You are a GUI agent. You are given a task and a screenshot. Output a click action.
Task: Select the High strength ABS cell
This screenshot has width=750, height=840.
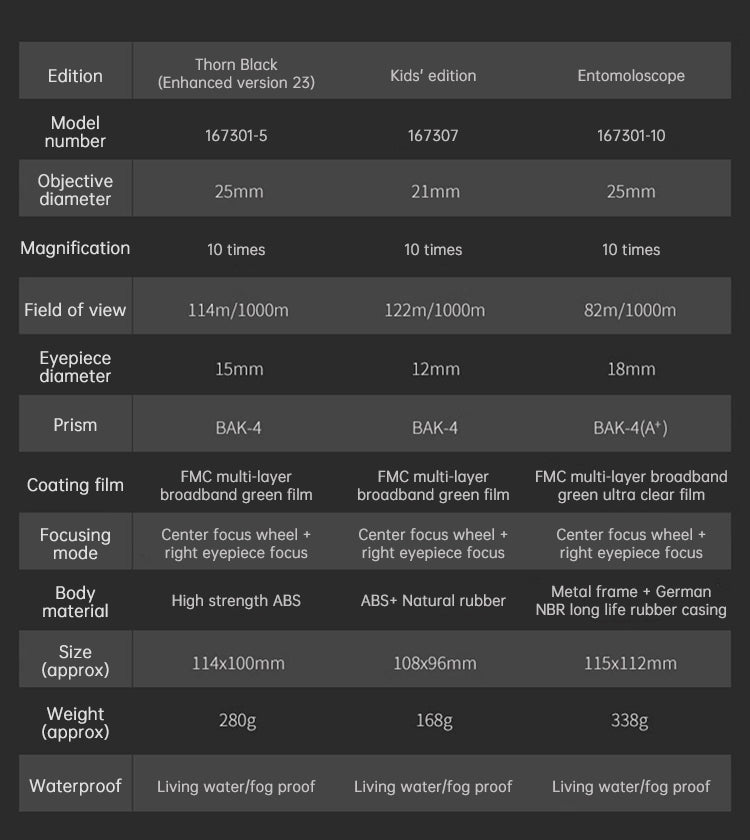pyautogui.click(x=236, y=601)
